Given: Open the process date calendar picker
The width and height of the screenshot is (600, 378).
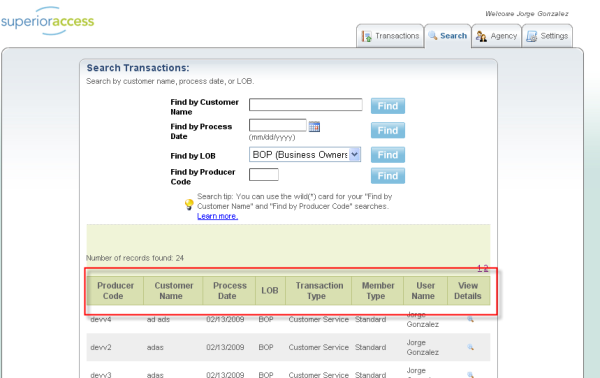Looking at the screenshot, I should pos(314,126).
